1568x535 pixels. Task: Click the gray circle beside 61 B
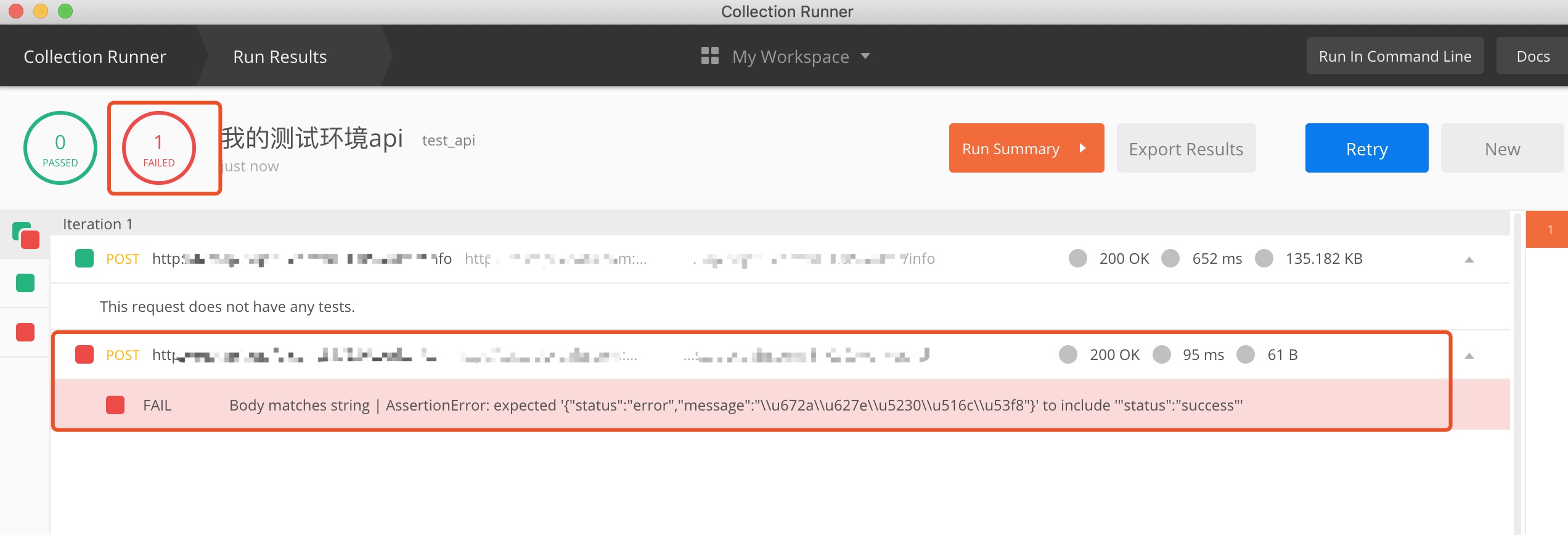(x=1246, y=354)
